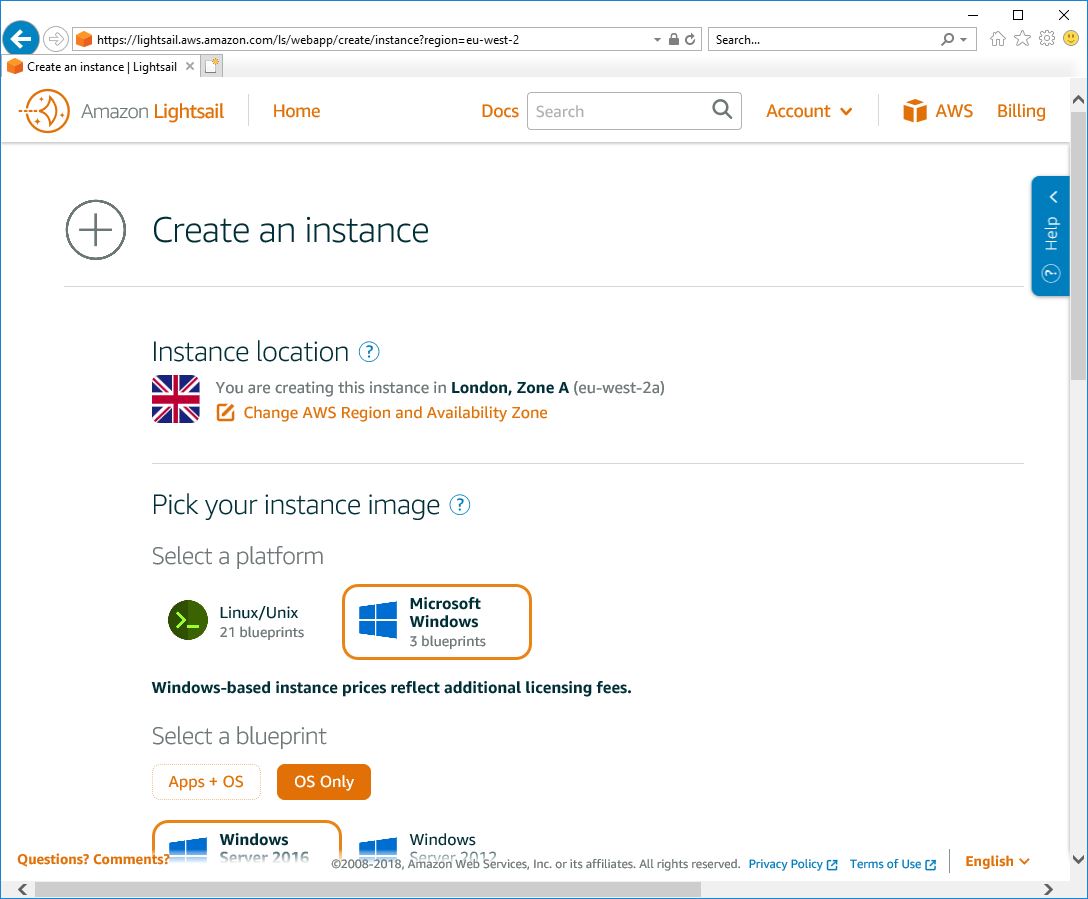Viewport: 1088px width, 899px height.
Task: Click the Create an instance plus icon
Action: click(96, 230)
